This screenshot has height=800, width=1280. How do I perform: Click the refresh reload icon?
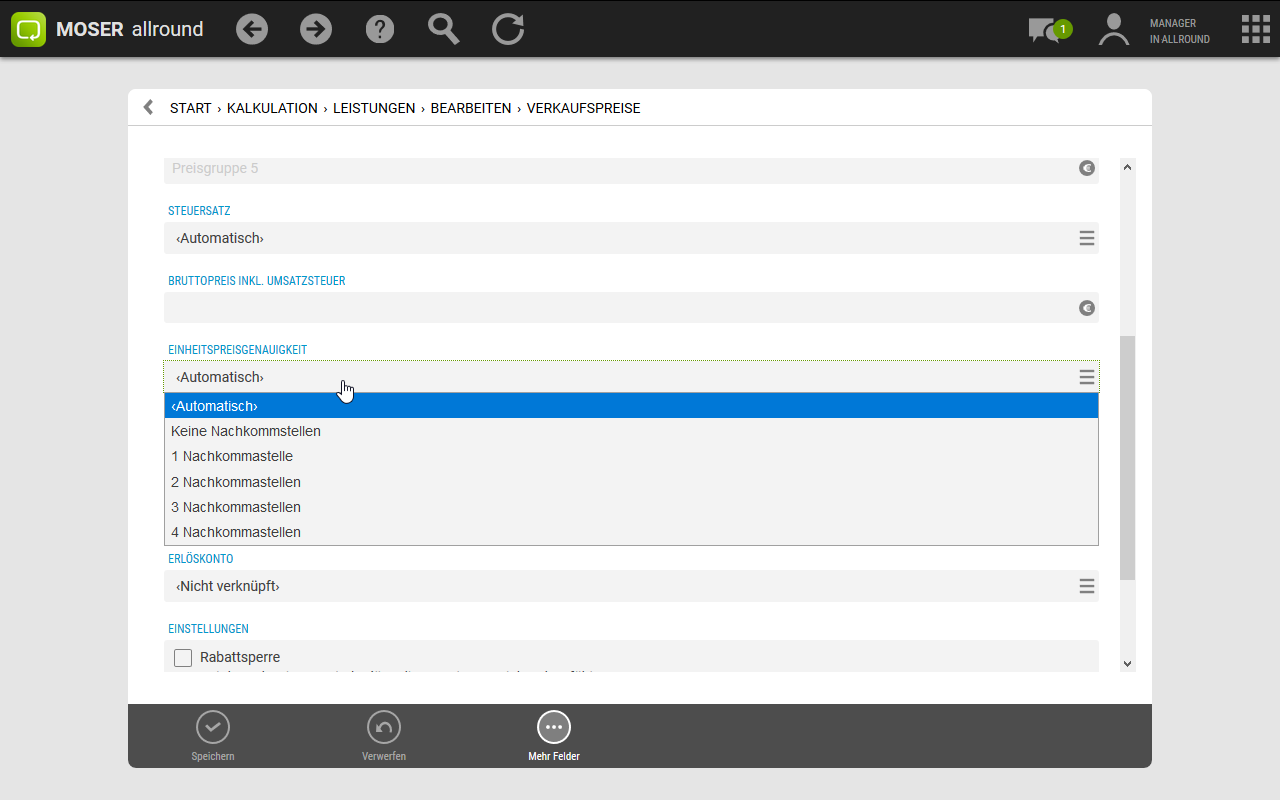click(508, 29)
